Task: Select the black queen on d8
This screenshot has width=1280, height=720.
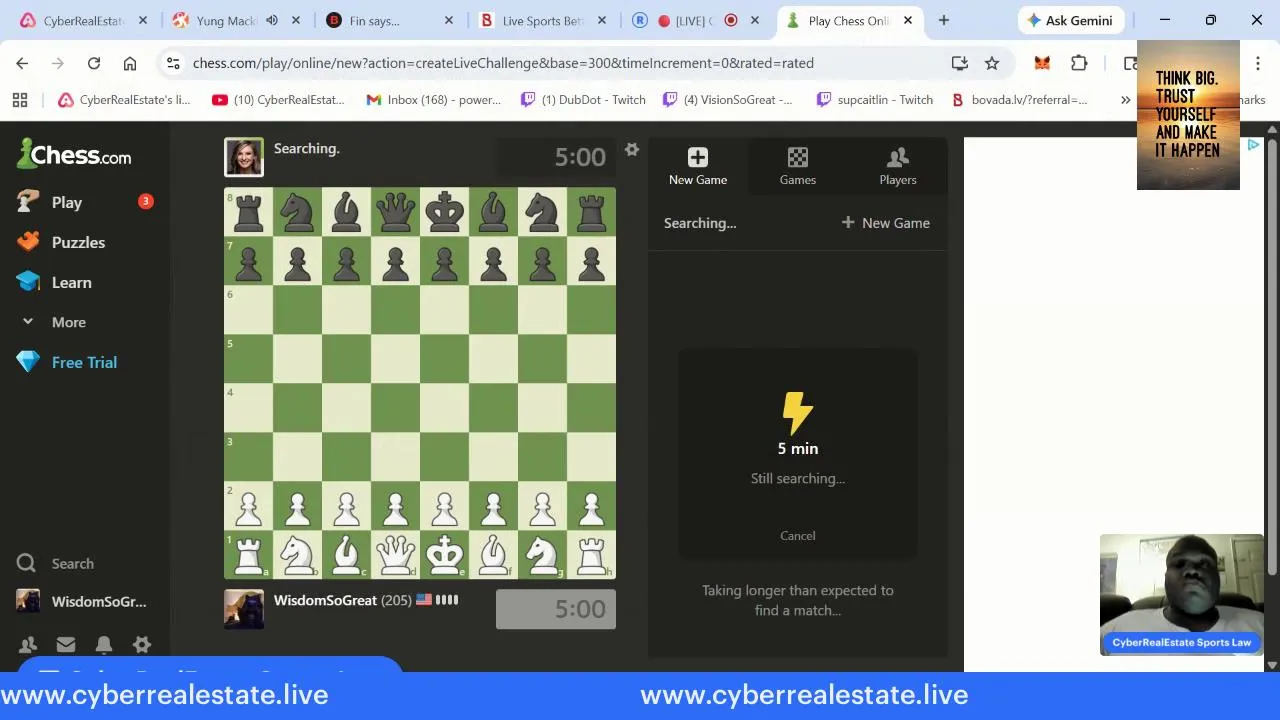Action: click(395, 211)
